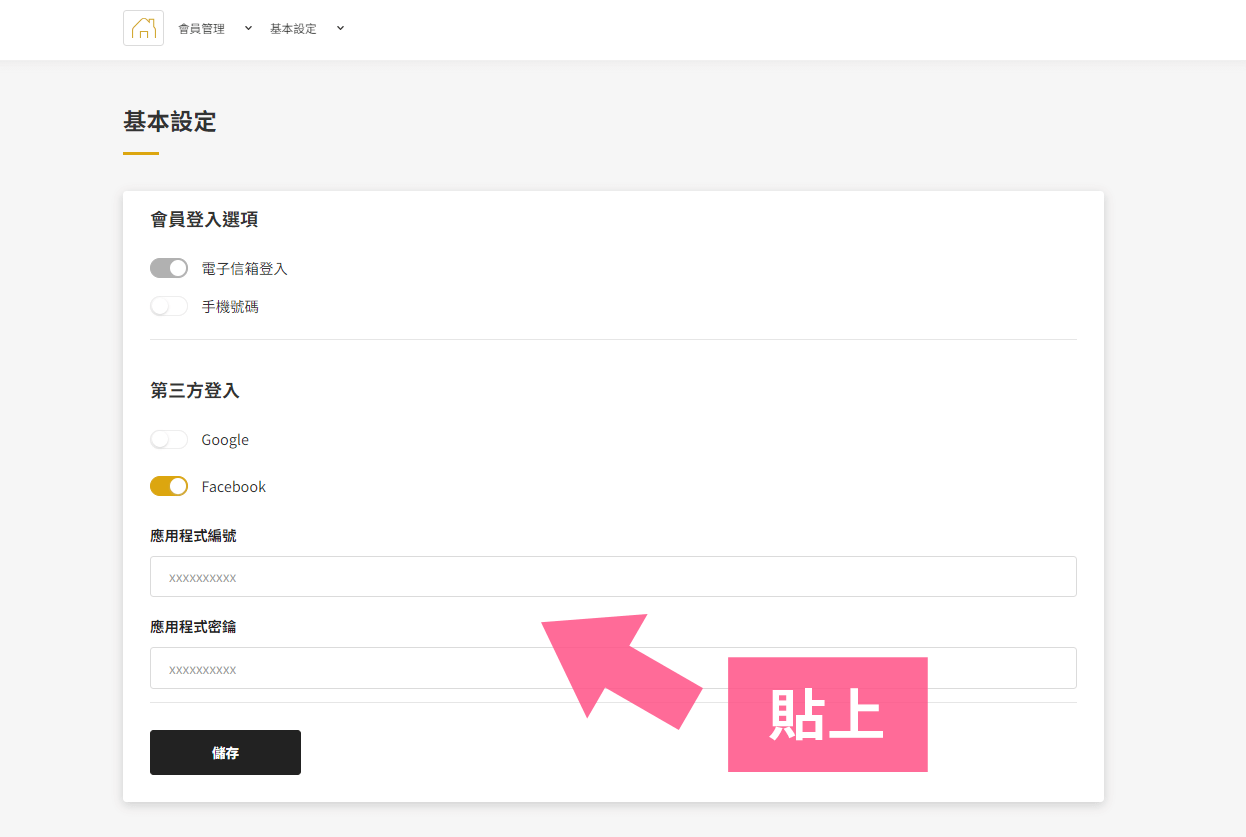
Task: Disable the Facebook login switch
Action: coord(169,486)
